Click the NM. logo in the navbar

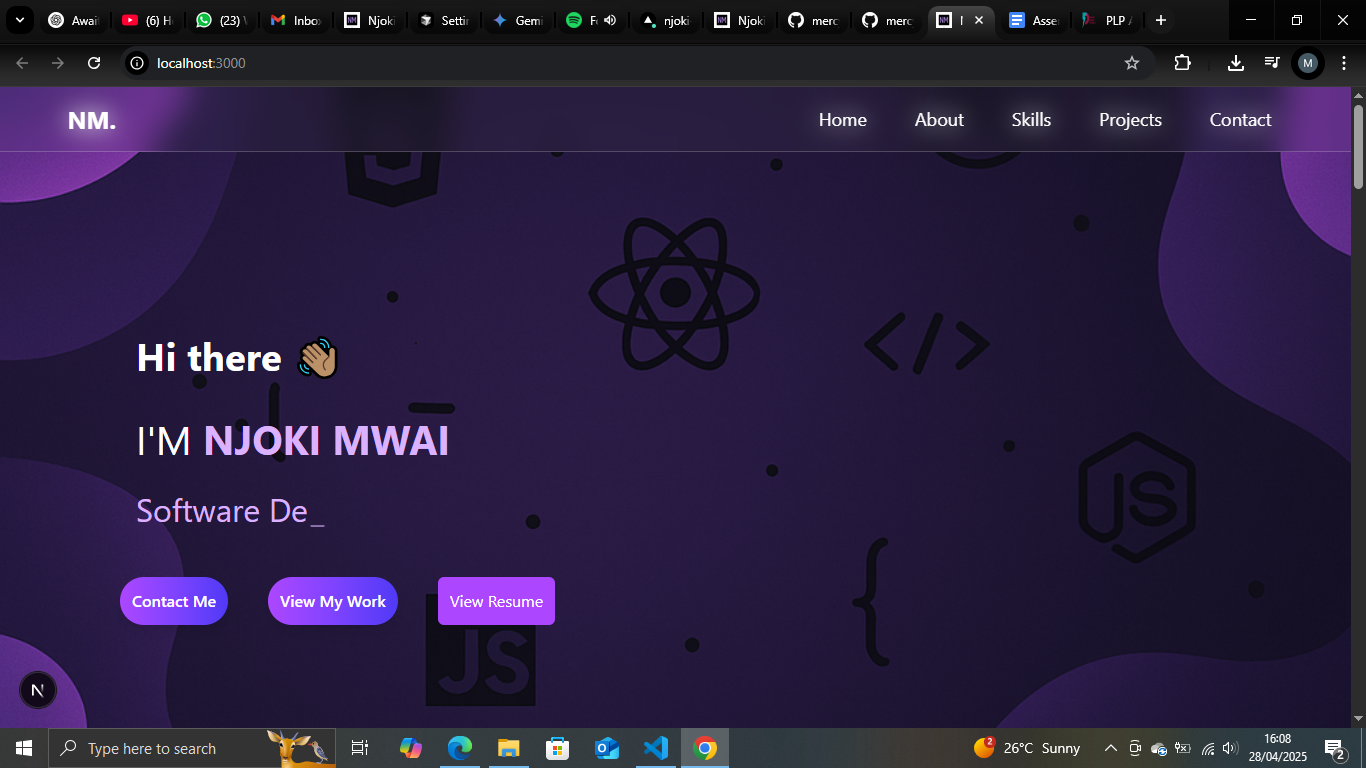click(92, 121)
